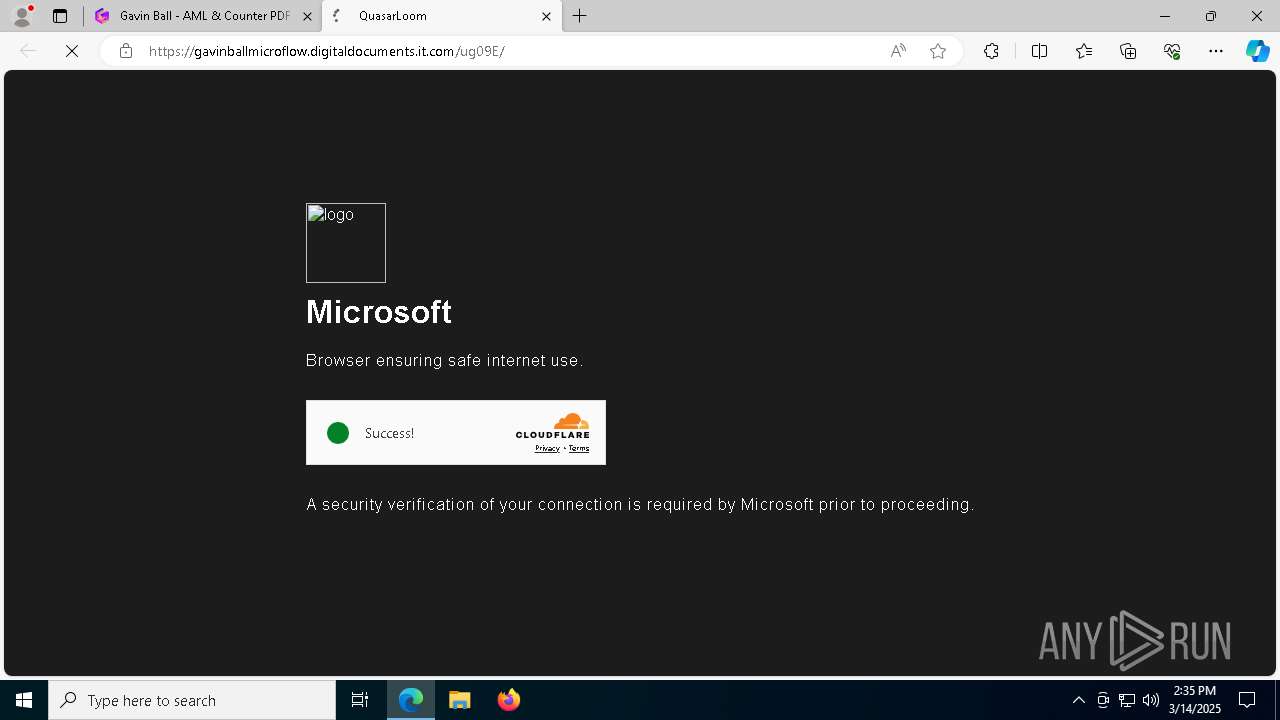Open the tab actions menu icon
This screenshot has height=720, width=1280.
click(x=60, y=16)
